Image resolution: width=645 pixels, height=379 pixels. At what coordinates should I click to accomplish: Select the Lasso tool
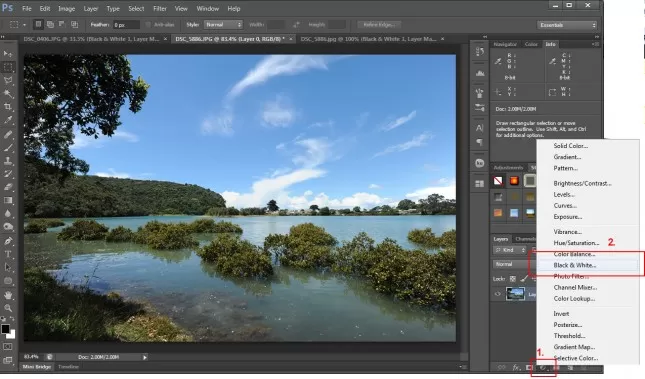point(8,80)
